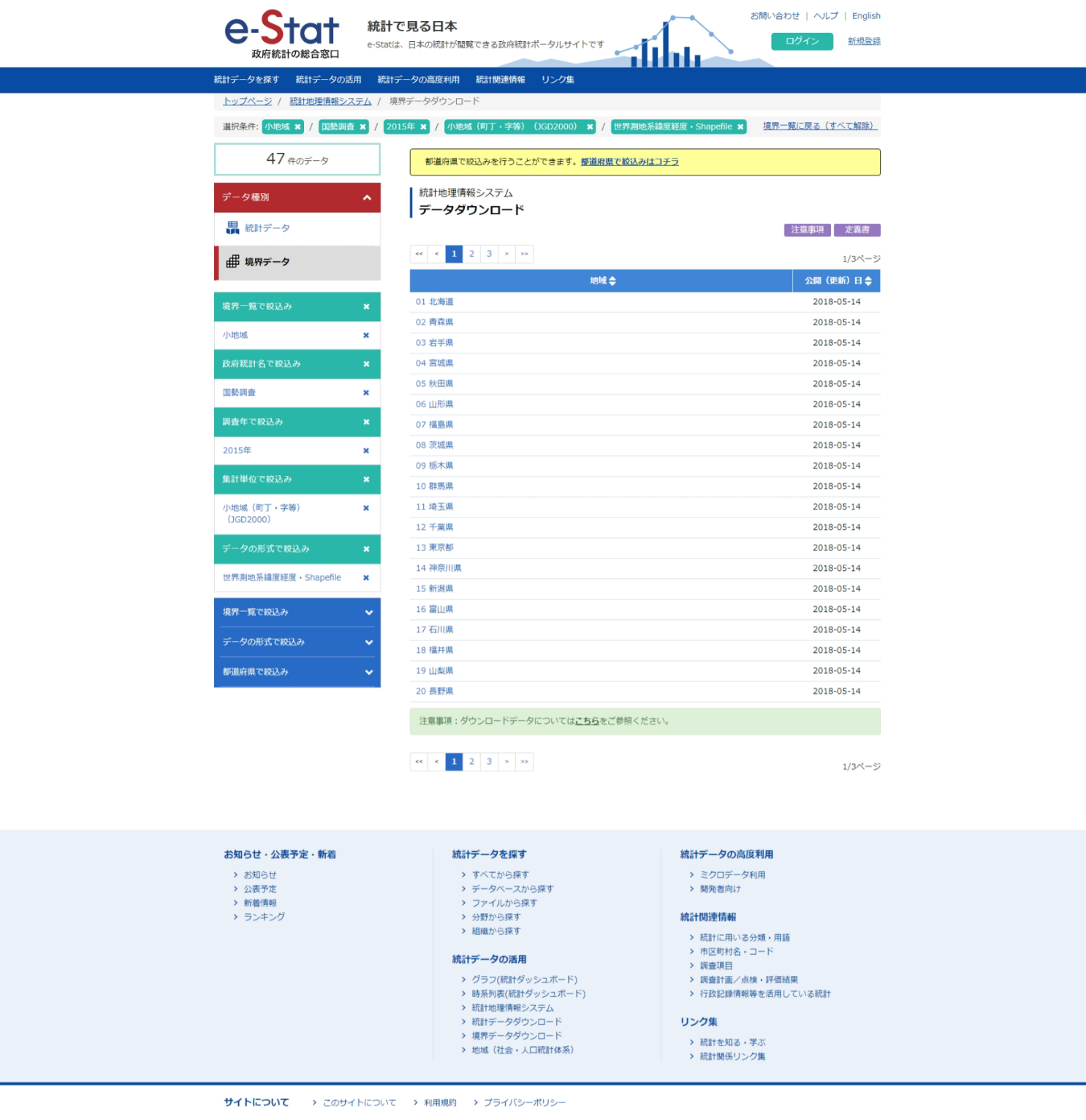Go to page 2 in top pagination
Screen dimensions: 1086x1120
coord(471,254)
